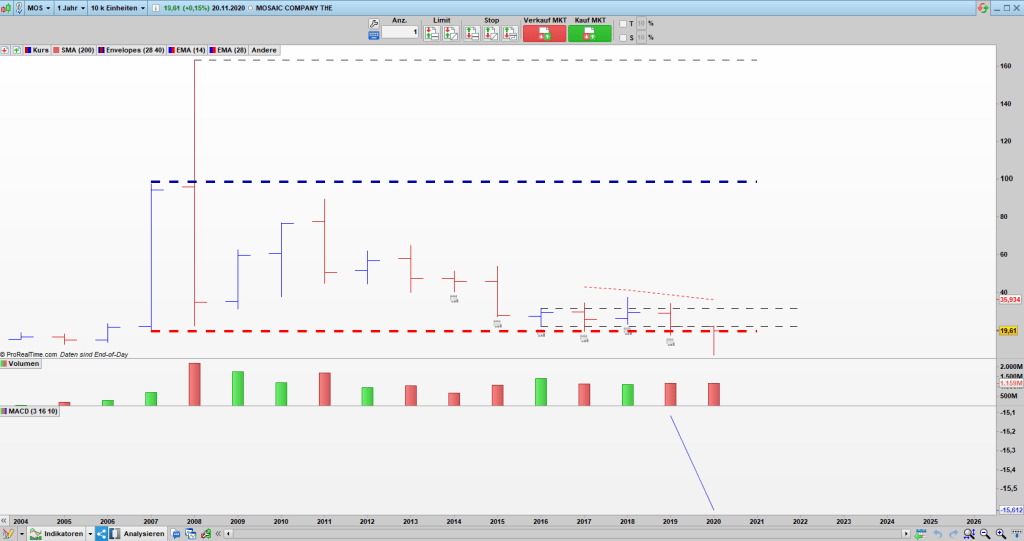Expand the 10 k Einheiten dropdown
This screenshot has width=1024, height=541.
coord(117,8)
